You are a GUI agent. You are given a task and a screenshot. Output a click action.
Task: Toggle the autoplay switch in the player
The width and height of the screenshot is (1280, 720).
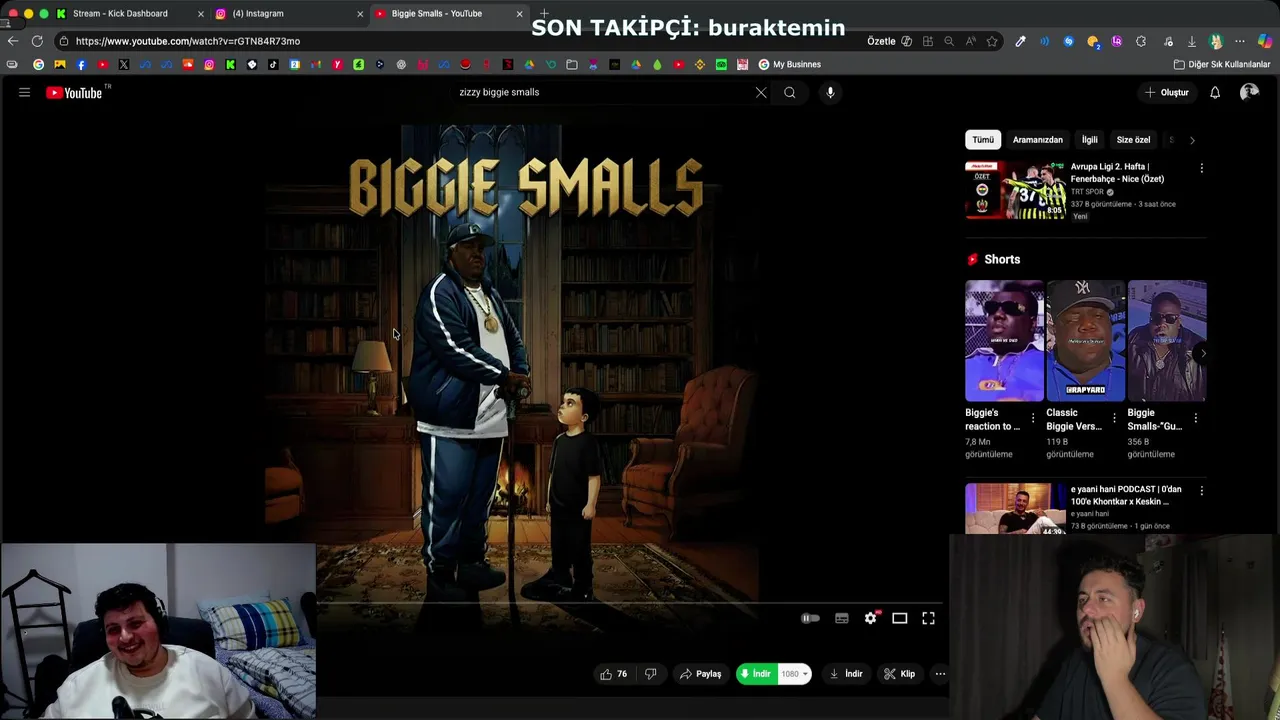coord(810,618)
